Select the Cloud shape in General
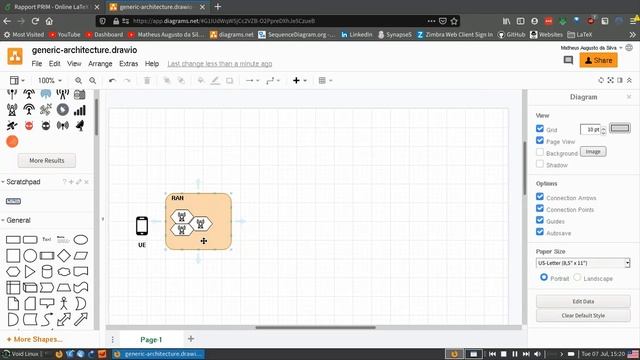This screenshot has width=640, height=360. pos(64,271)
